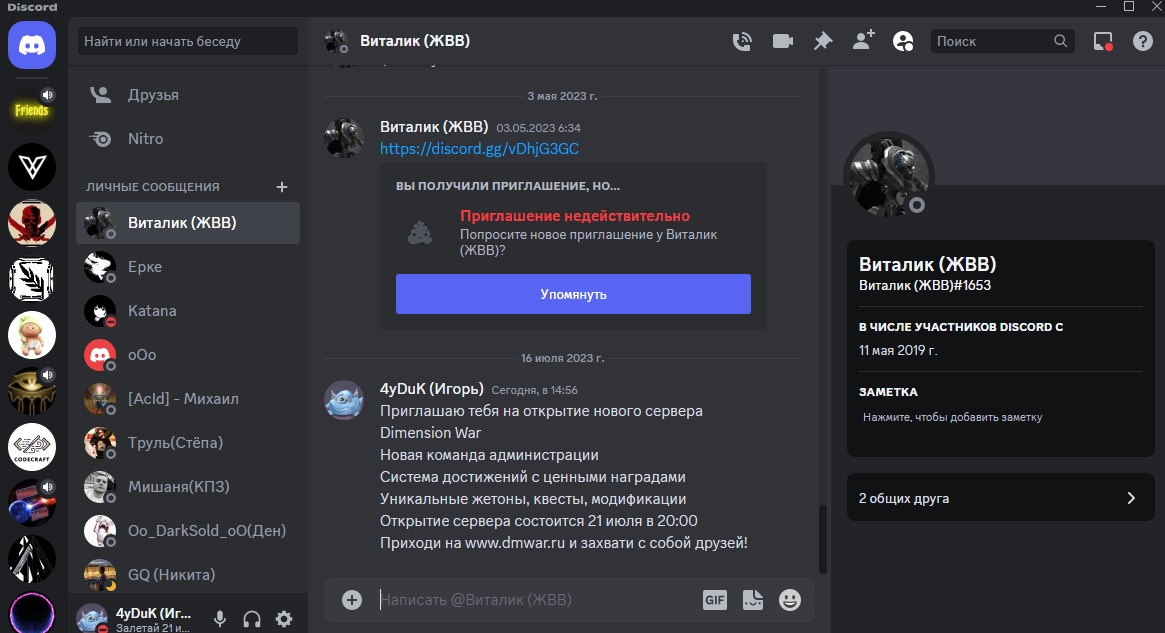Open the Nitro page
Viewport: 1165px width, 633px height.
point(188,139)
